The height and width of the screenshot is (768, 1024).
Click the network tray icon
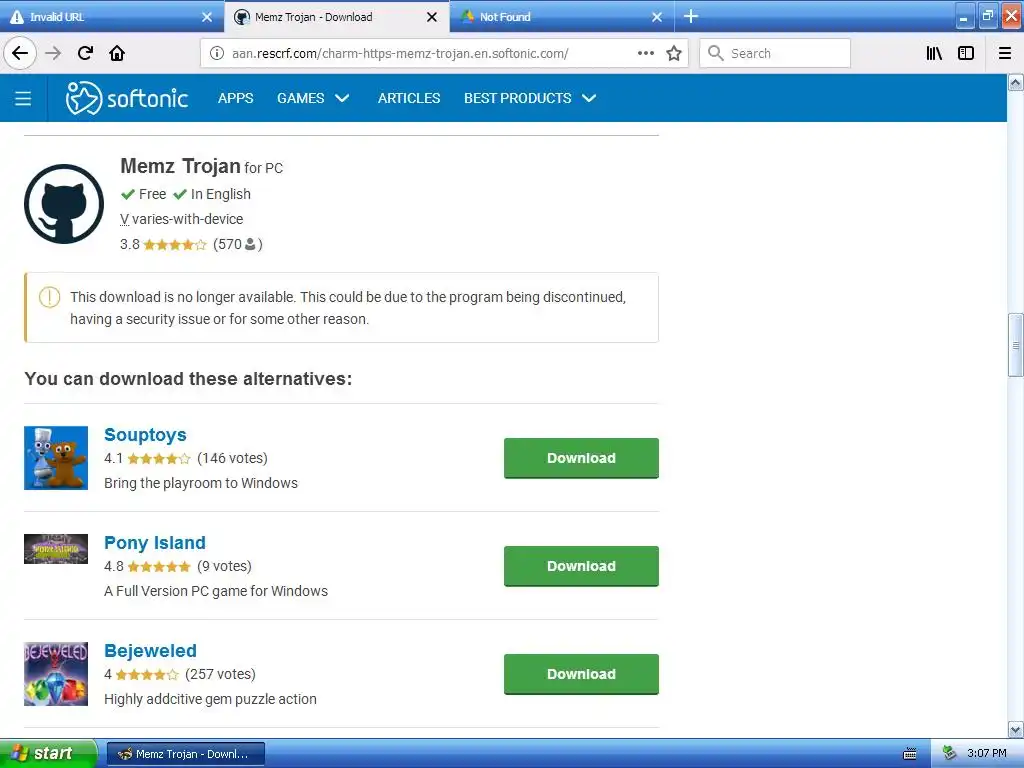tap(949, 754)
